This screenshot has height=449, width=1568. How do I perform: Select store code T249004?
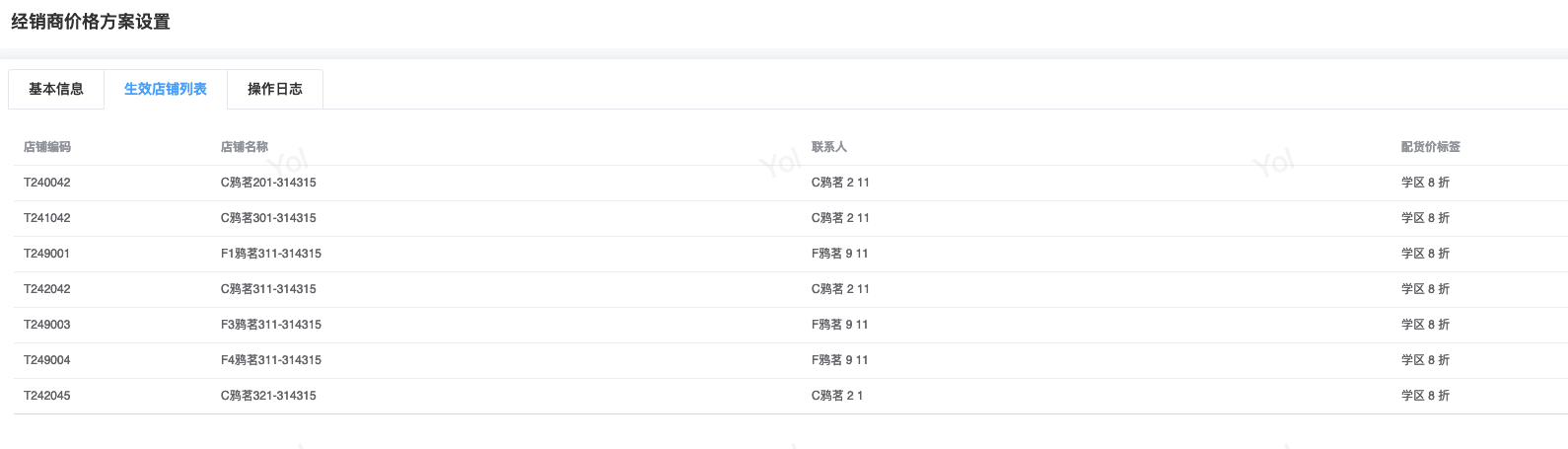click(47, 360)
